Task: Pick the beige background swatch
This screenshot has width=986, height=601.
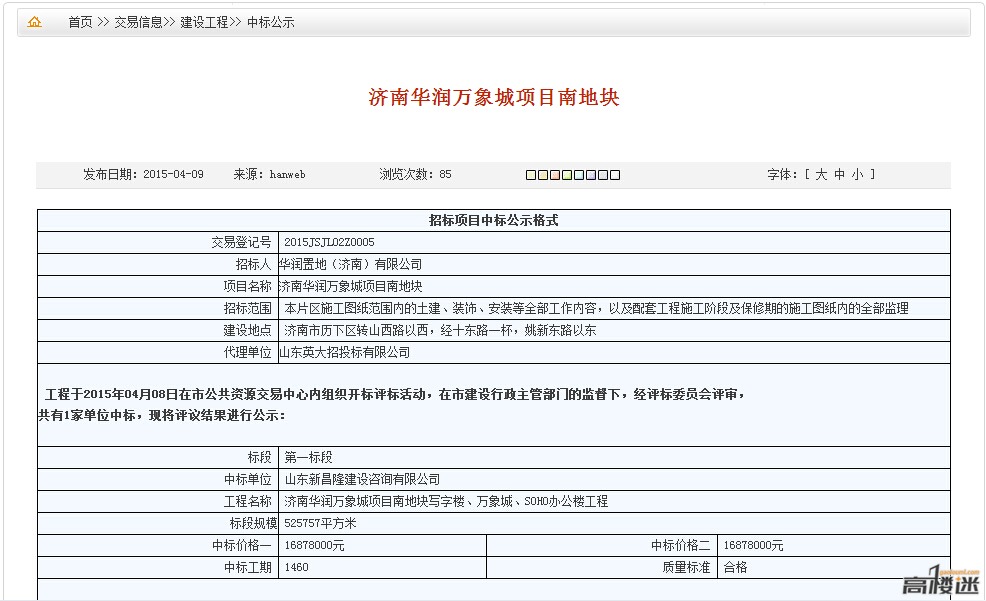Action: [543, 175]
